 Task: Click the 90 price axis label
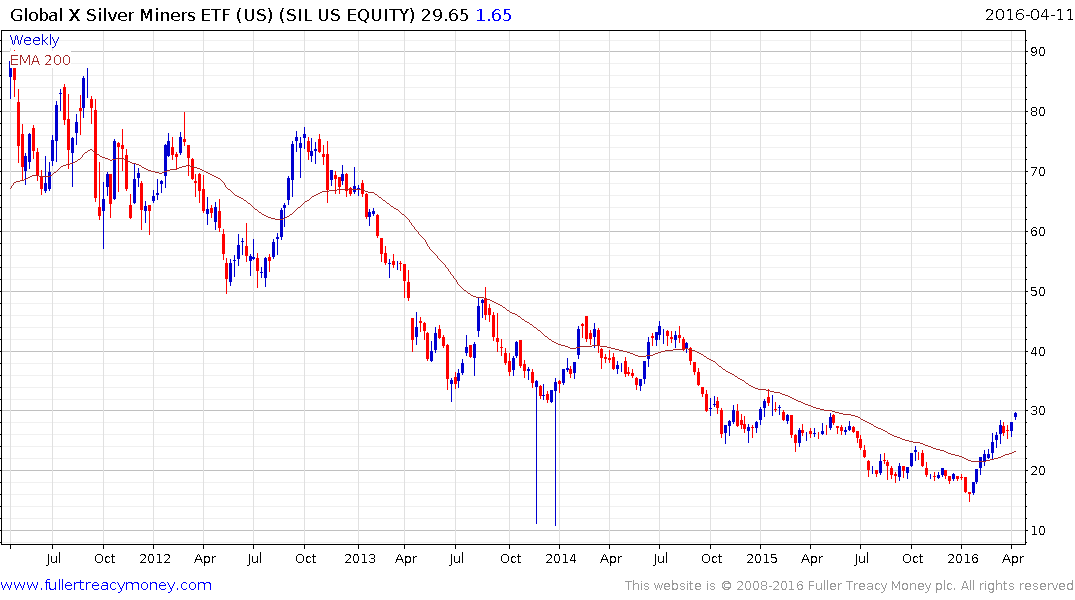coord(1037,52)
